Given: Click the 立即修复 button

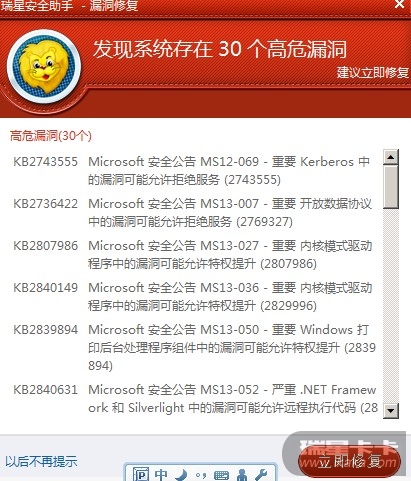Looking at the screenshot, I should pos(349,461).
